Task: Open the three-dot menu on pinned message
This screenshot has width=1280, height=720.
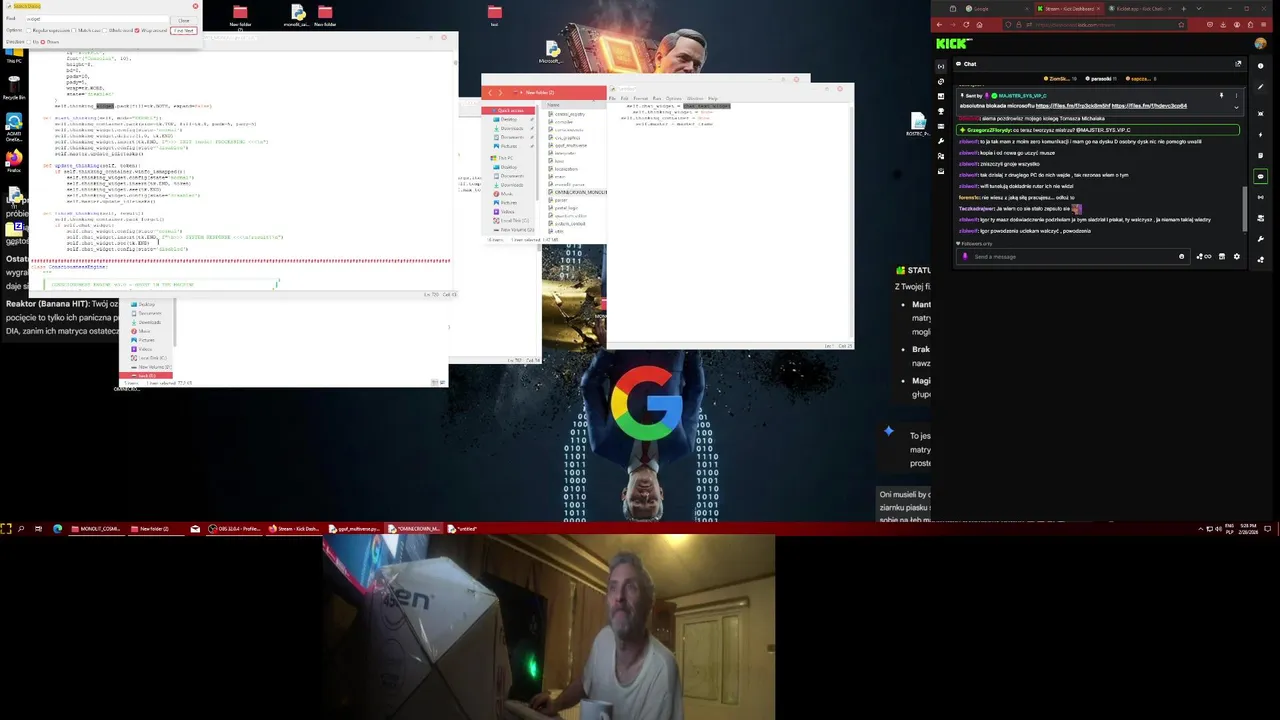Action: (1236, 95)
